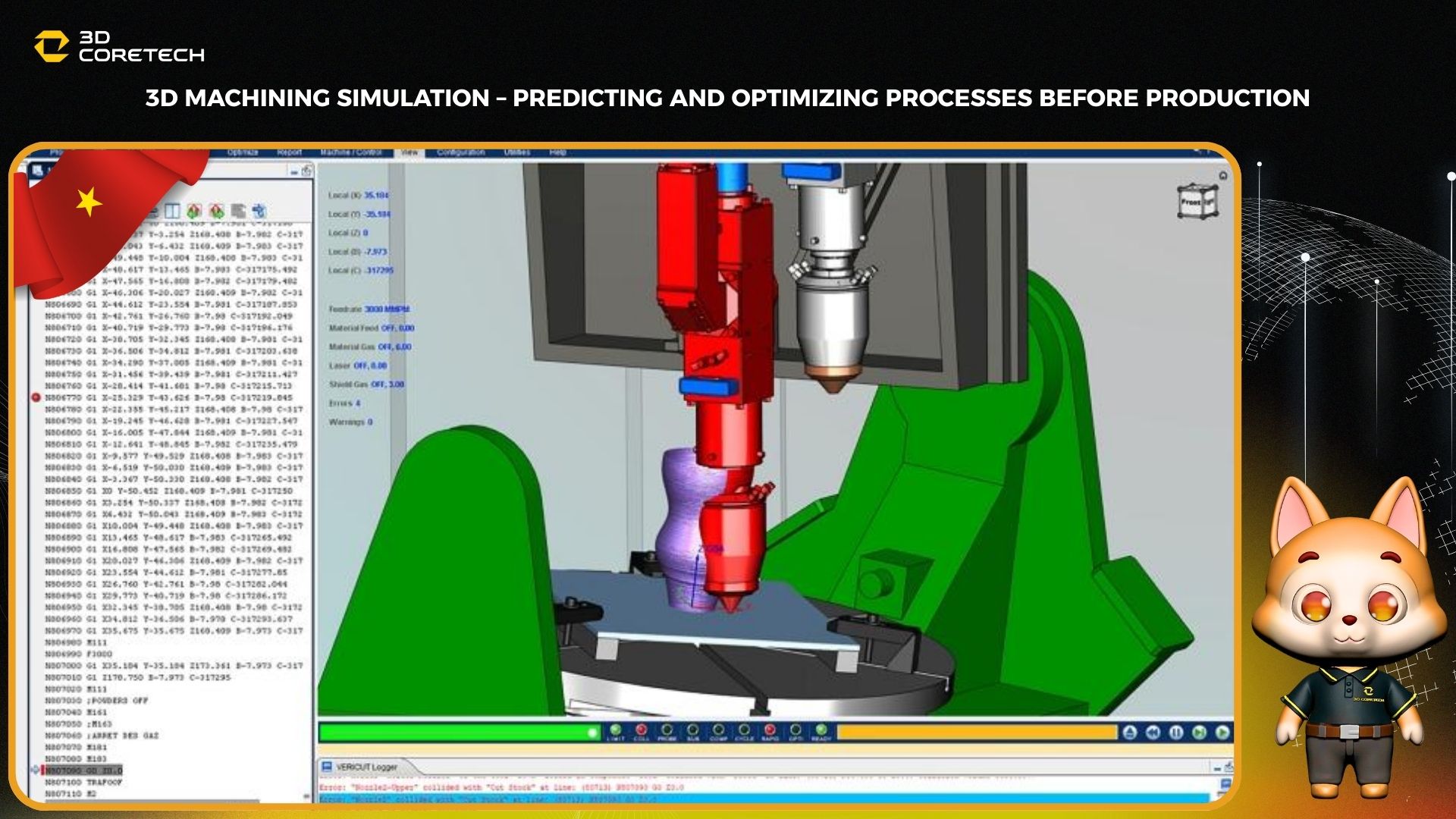Click the split-columns icon in NC program toolbar

tap(172, 211)
